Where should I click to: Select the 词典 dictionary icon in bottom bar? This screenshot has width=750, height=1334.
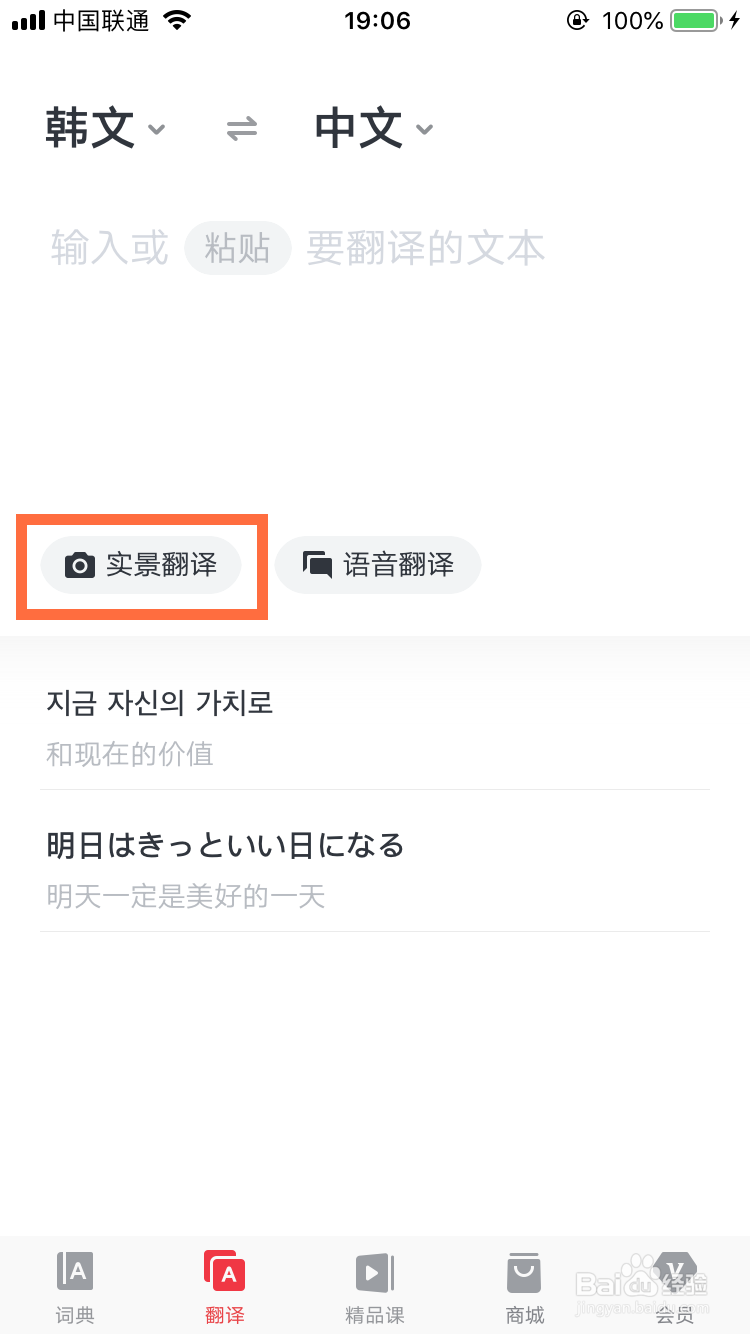(x=74, y=1271)
